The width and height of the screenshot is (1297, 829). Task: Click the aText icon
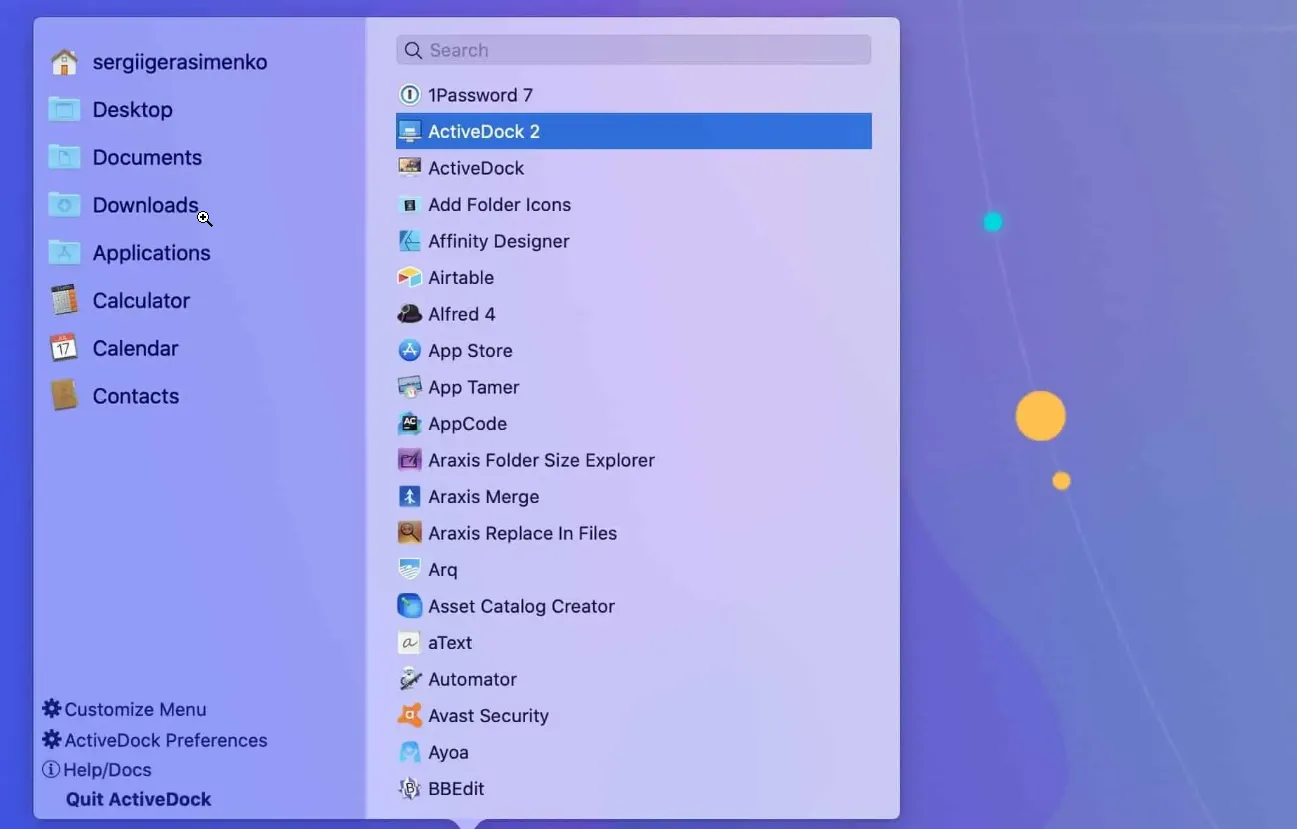pos(409,643)
